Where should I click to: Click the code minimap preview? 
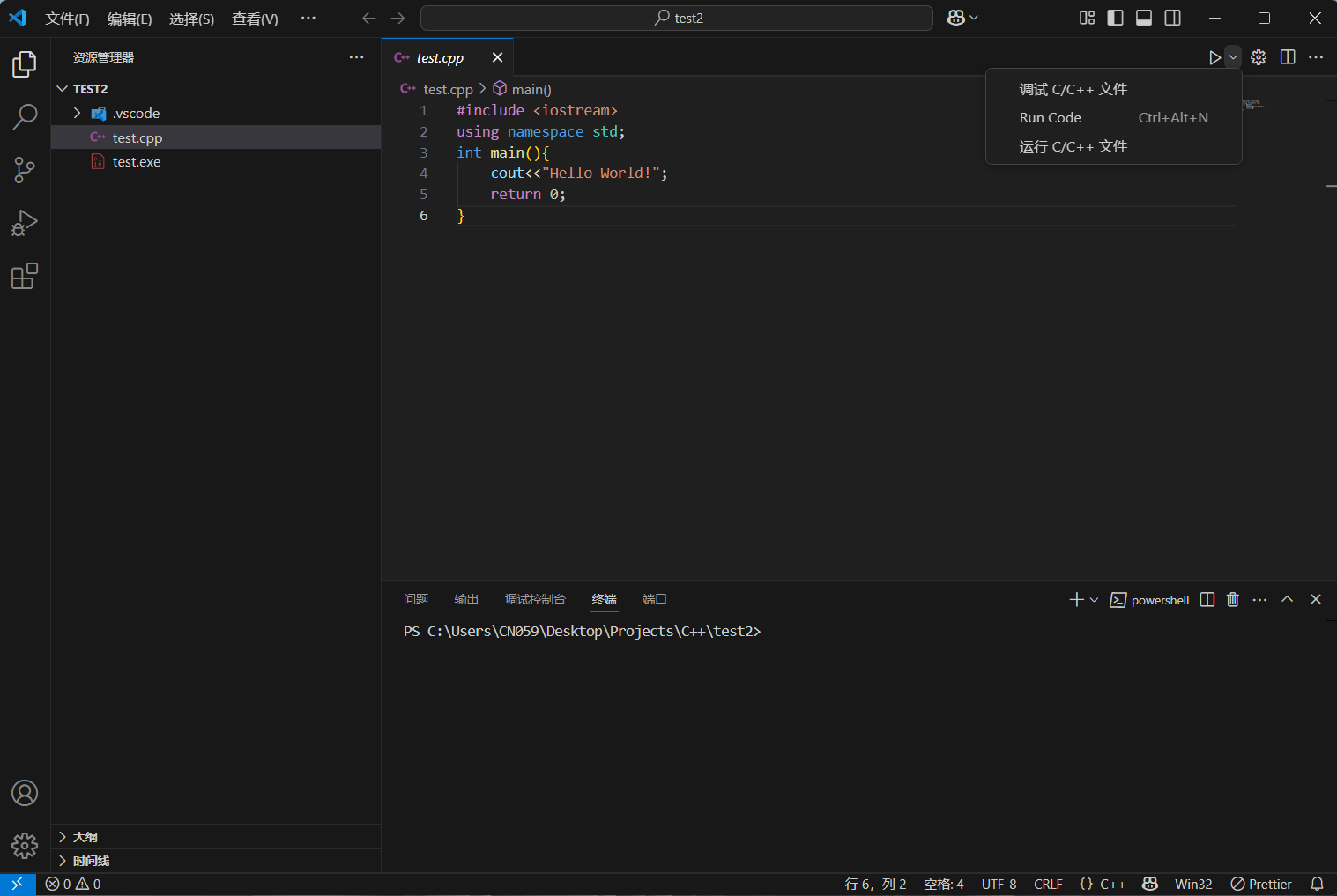[1252, 105]
